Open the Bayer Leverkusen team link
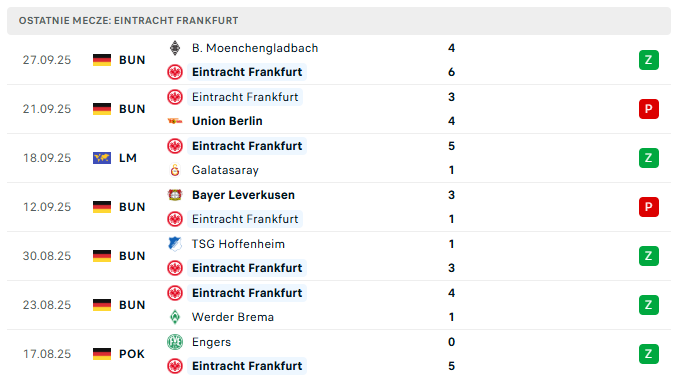This screenshot has height=375, width=680. (x=243, y=195)
